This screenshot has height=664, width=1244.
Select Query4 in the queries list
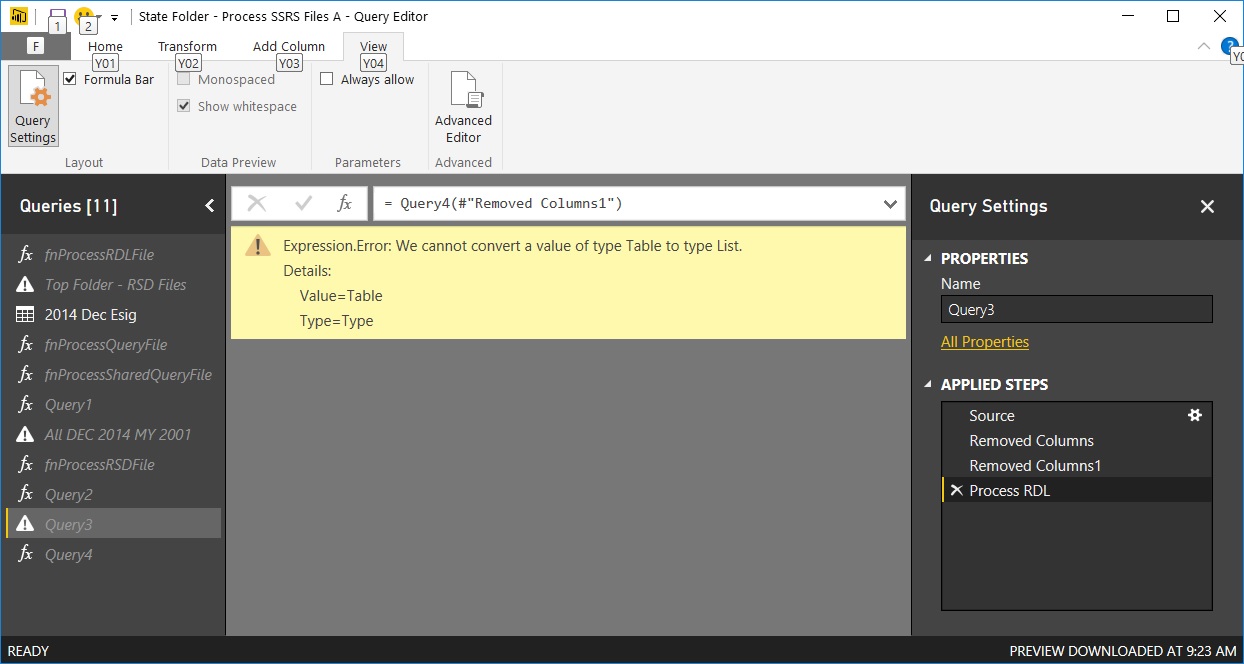(x=113, y=554)
